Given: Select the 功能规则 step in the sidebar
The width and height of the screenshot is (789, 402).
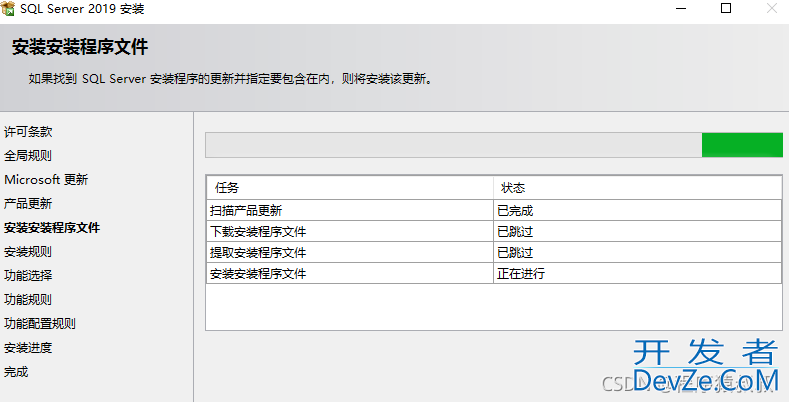Looking at the screenshot, I should pyautogui.click(x=28, y=299).
